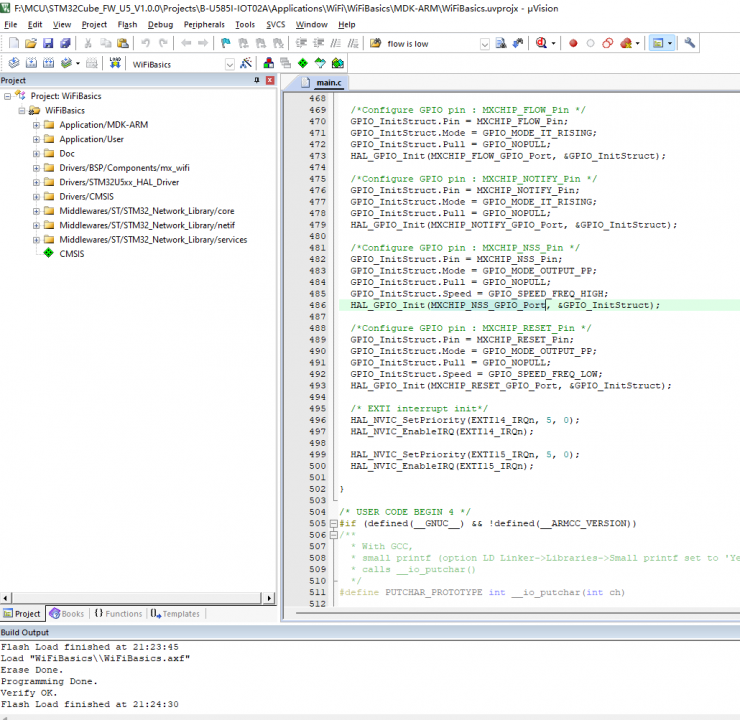Screen dimensions: 740x720
Task: Open Manage Project Items icon
Action: pyautogui.click(x=269, y=63)
